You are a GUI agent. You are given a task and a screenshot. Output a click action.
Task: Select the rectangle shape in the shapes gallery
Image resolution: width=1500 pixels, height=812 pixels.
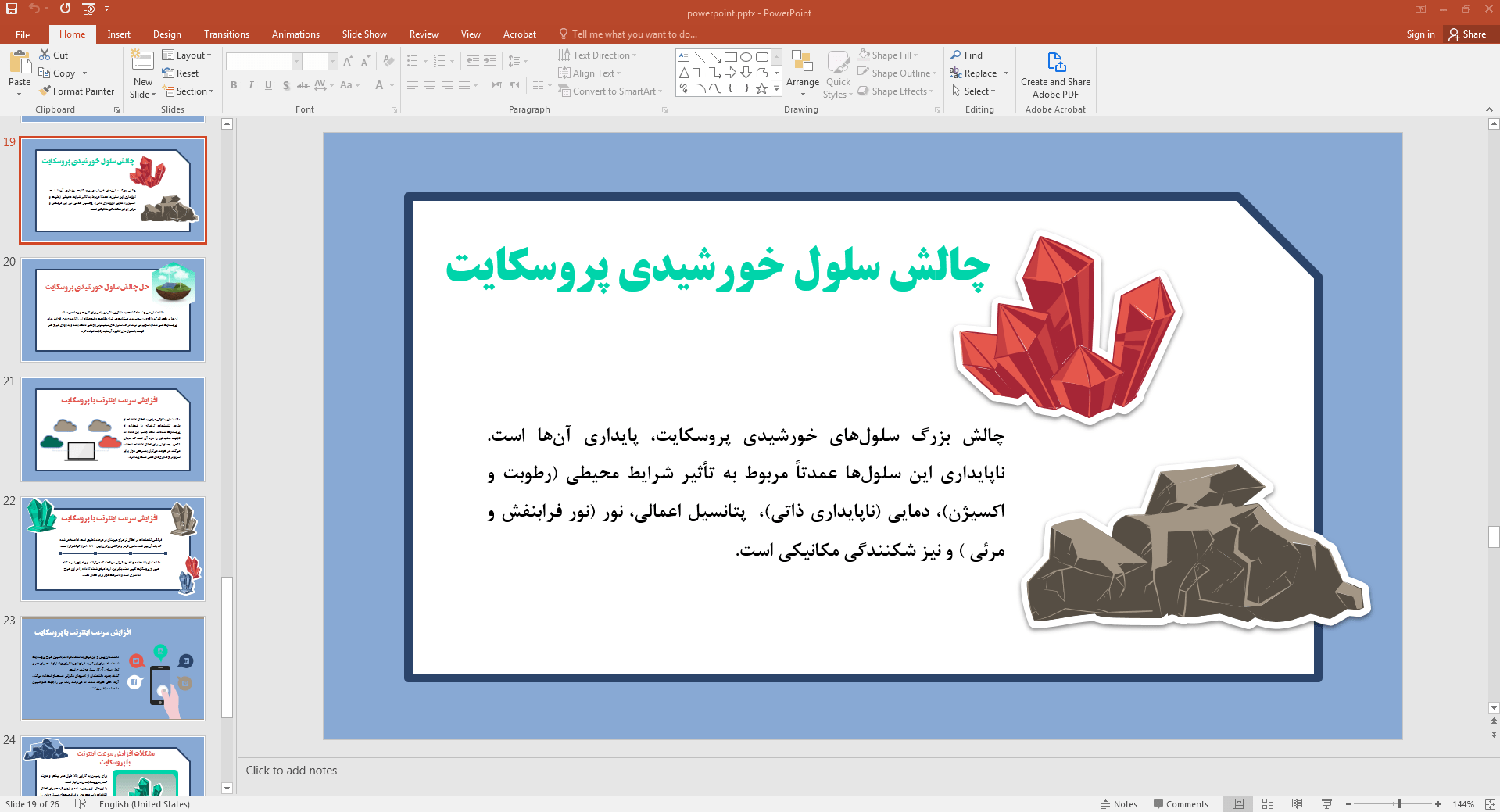click(x=731, y=57)
